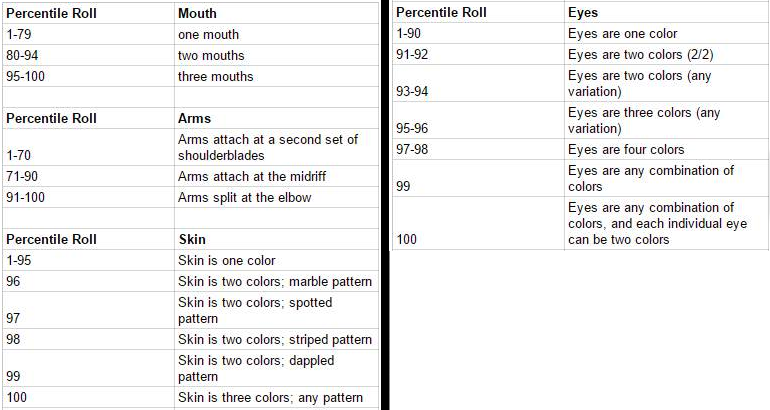Click 'Arms split at the elbow' cell
This screenshot has height=410, width=770.
click(x=276, y=197)
